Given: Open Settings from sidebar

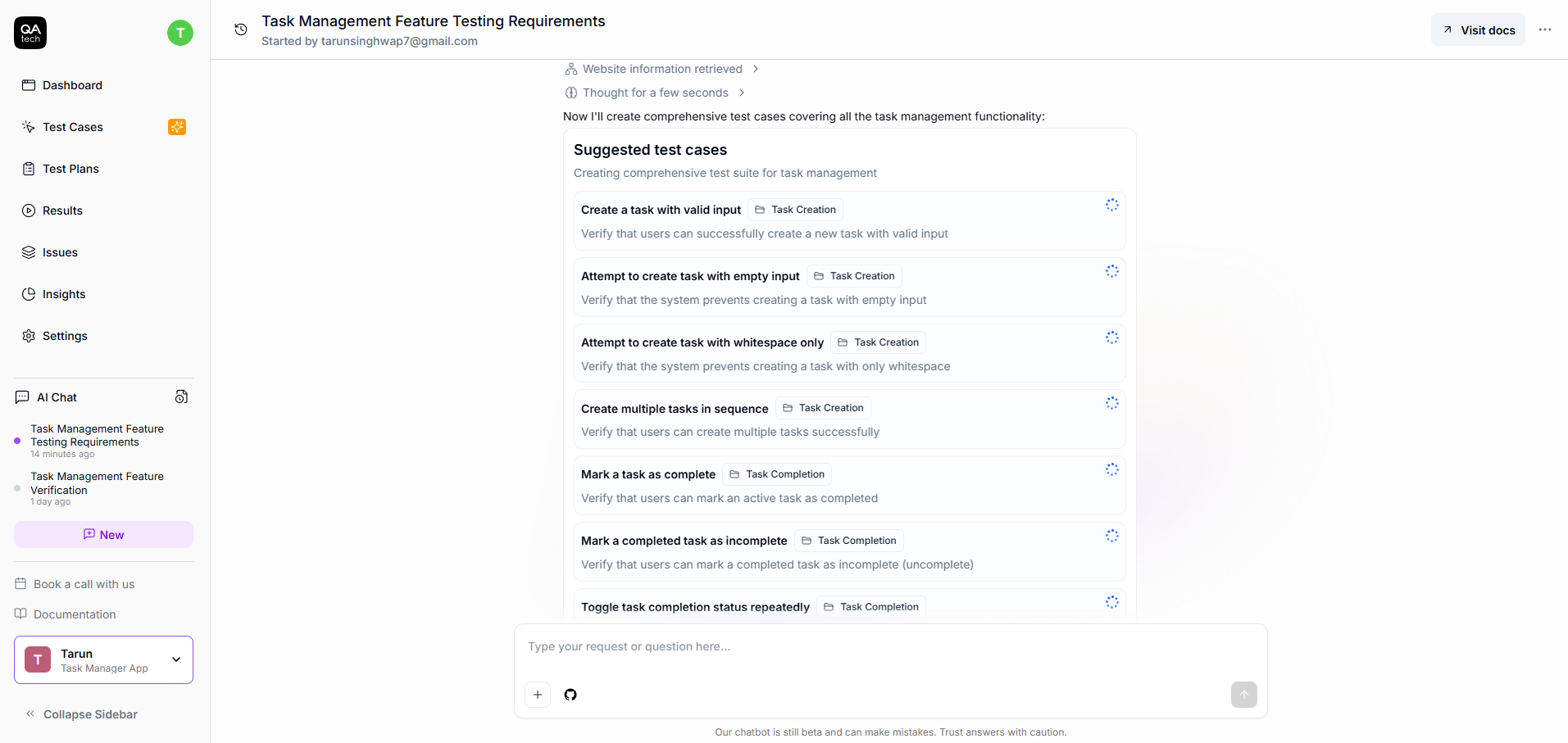Looking at the screenshot, I should click(103, 336).
